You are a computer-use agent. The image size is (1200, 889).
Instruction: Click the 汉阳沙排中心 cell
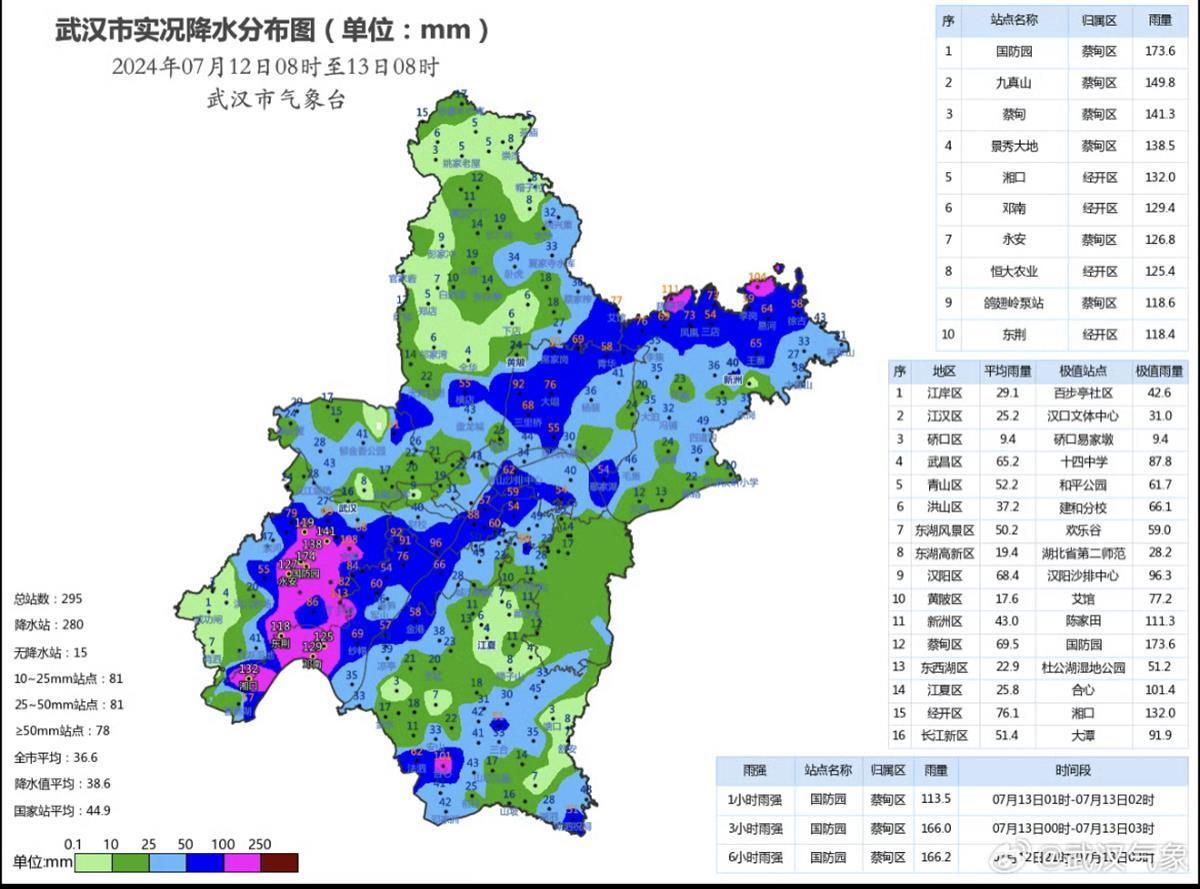(x=1082, y=576)
